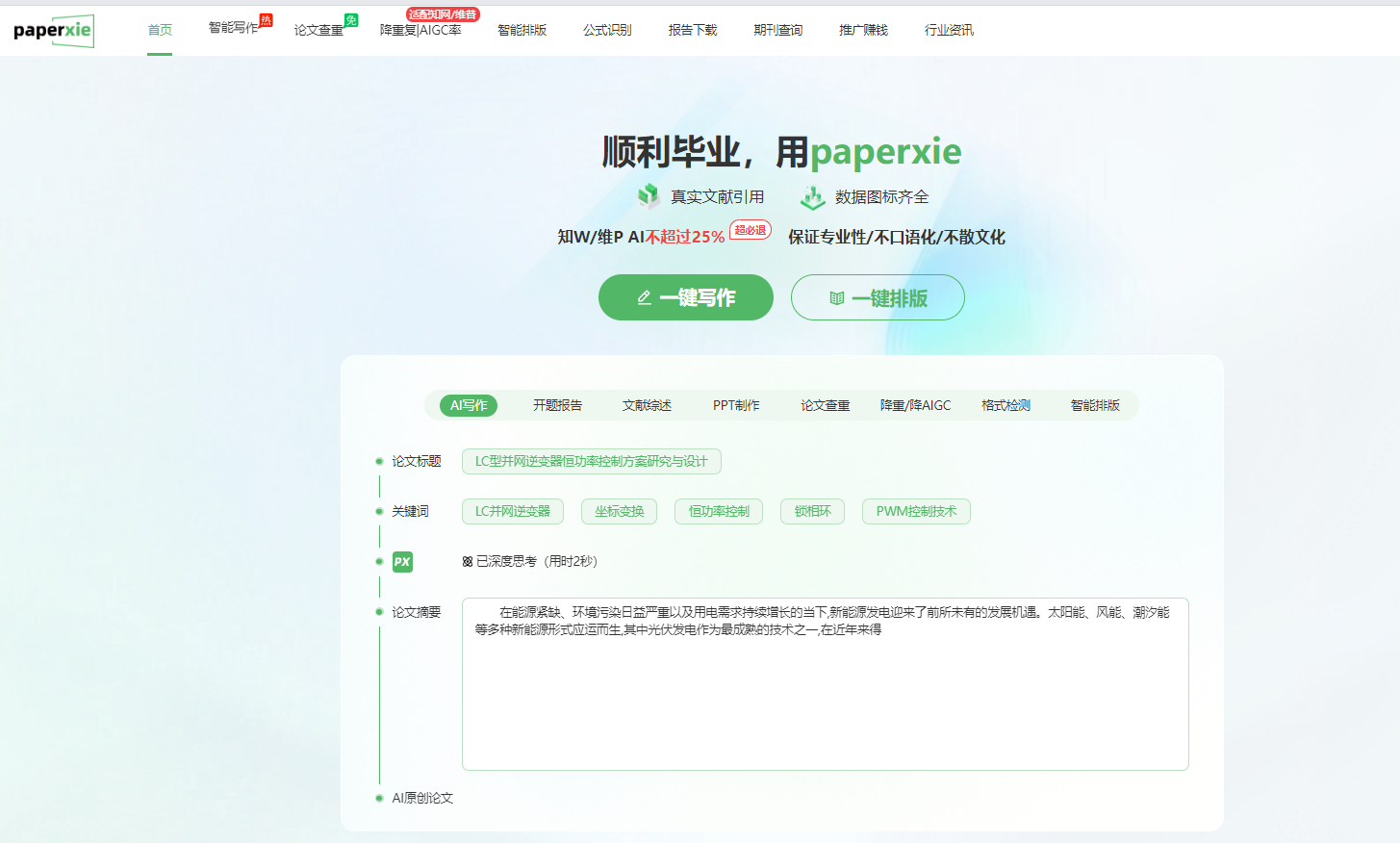Viewport: 1400px width, 843px height.
Task: Select the AI写作 tab
Action: pos(469,405)
